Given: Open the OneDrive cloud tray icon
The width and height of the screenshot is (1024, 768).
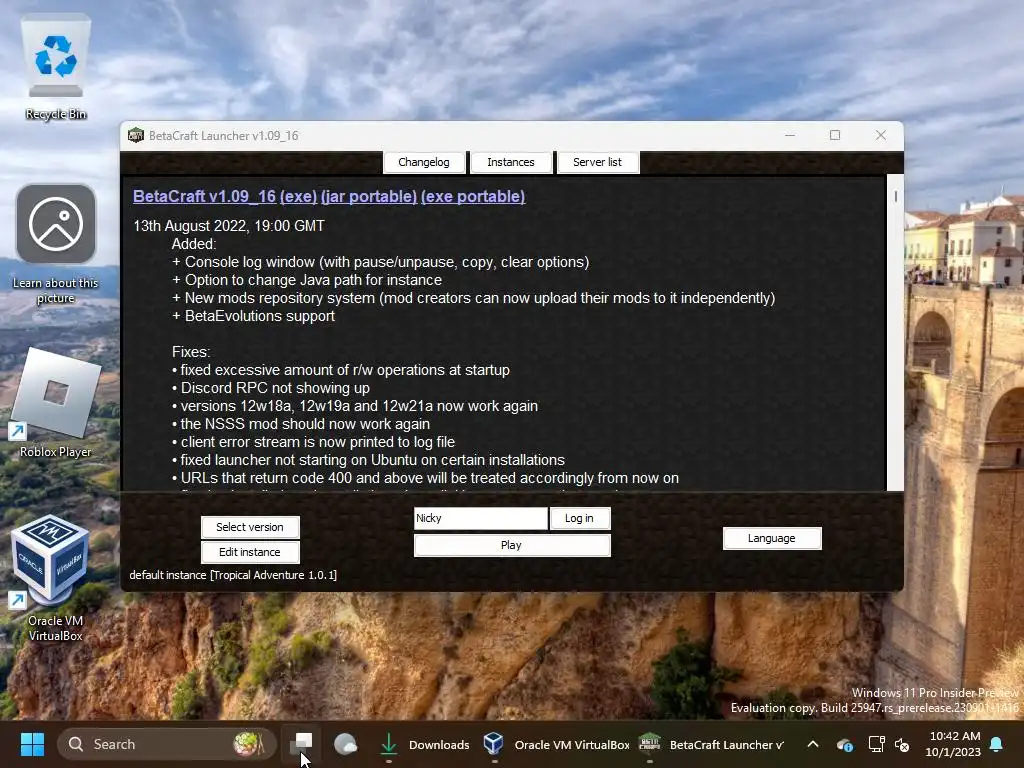Looking at the screenshot, I should point(844,744).
